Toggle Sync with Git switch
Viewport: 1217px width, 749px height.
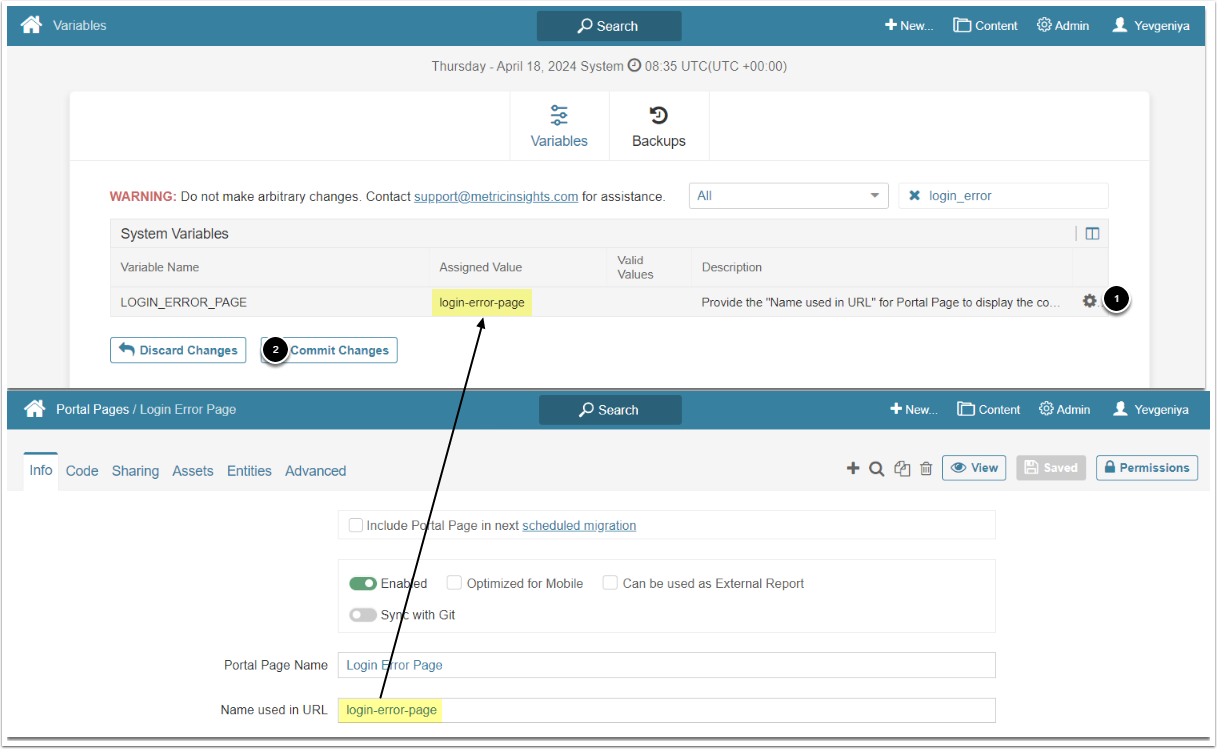[363, 615]
